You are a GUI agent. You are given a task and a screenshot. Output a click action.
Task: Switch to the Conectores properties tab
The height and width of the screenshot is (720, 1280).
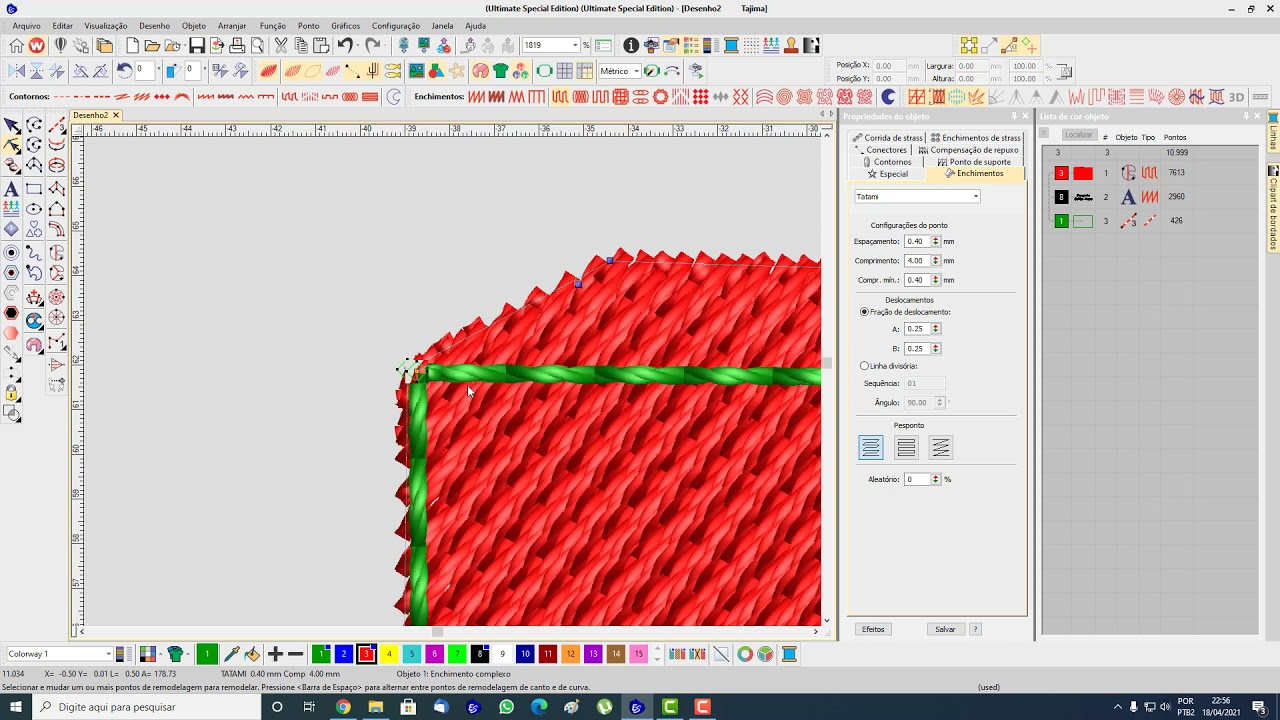880,150
